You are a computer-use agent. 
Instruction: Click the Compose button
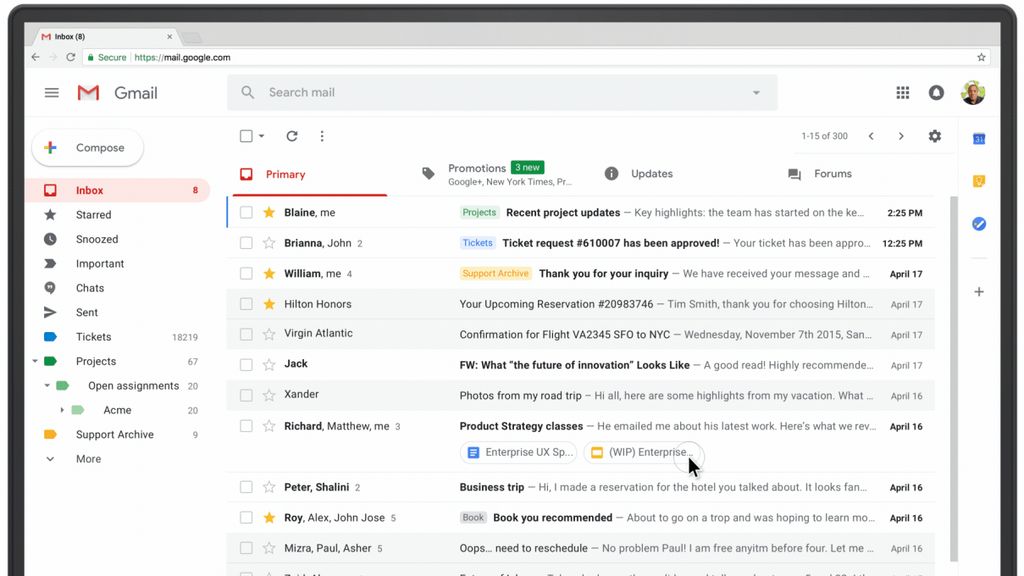pyautogui.click(x=87, y=147)
